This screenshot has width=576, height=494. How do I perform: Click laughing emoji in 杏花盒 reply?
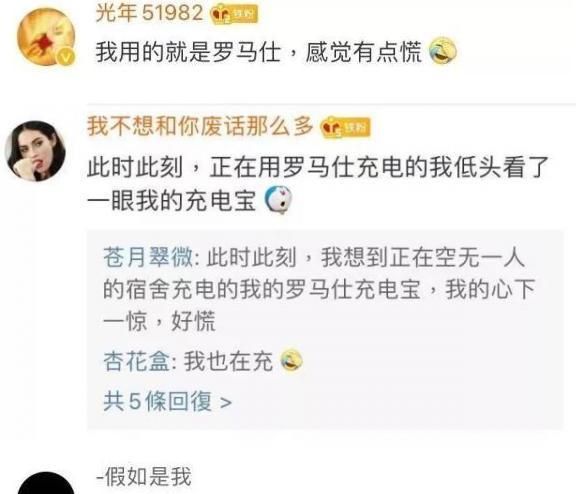[x=292, y=360]
